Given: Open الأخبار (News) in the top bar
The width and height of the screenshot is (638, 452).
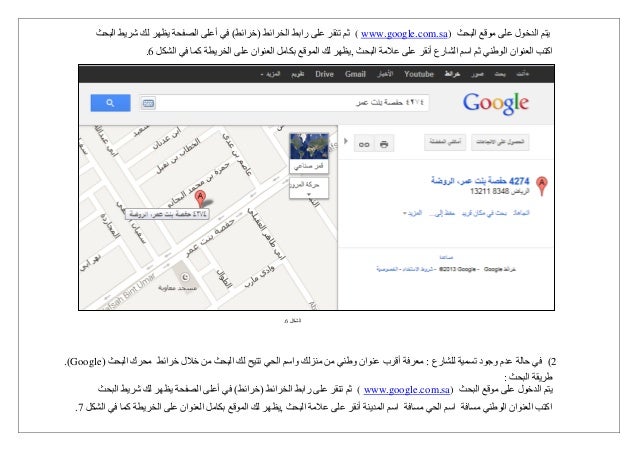Looking at the screenshot, I should [x=385, y=74].
